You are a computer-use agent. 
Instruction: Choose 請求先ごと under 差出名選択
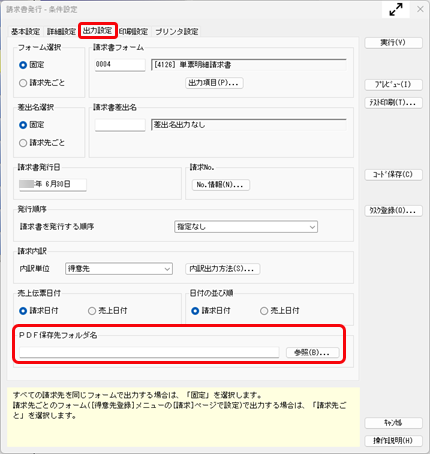pos(42,143)
